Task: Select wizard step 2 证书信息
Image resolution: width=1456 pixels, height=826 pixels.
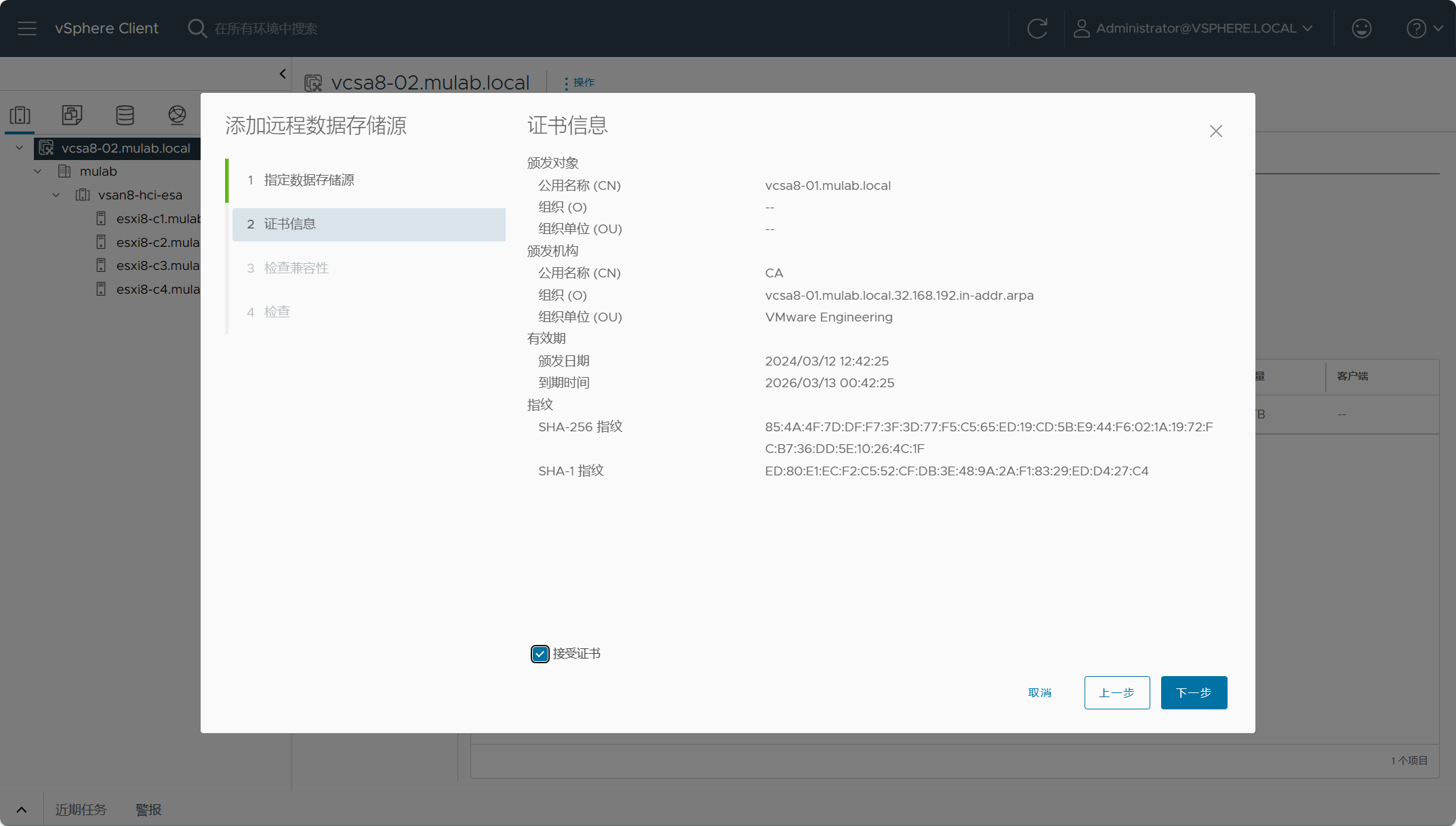Action: 369,224
